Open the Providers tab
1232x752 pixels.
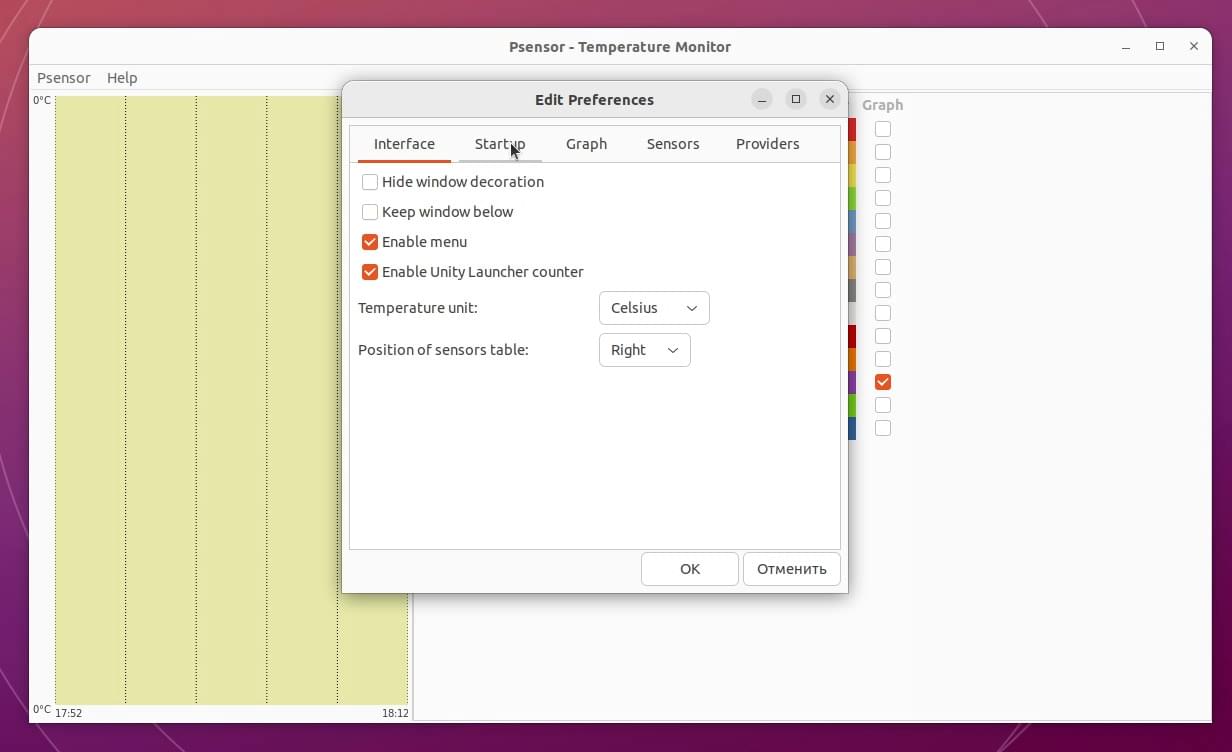tap(768, 144)
